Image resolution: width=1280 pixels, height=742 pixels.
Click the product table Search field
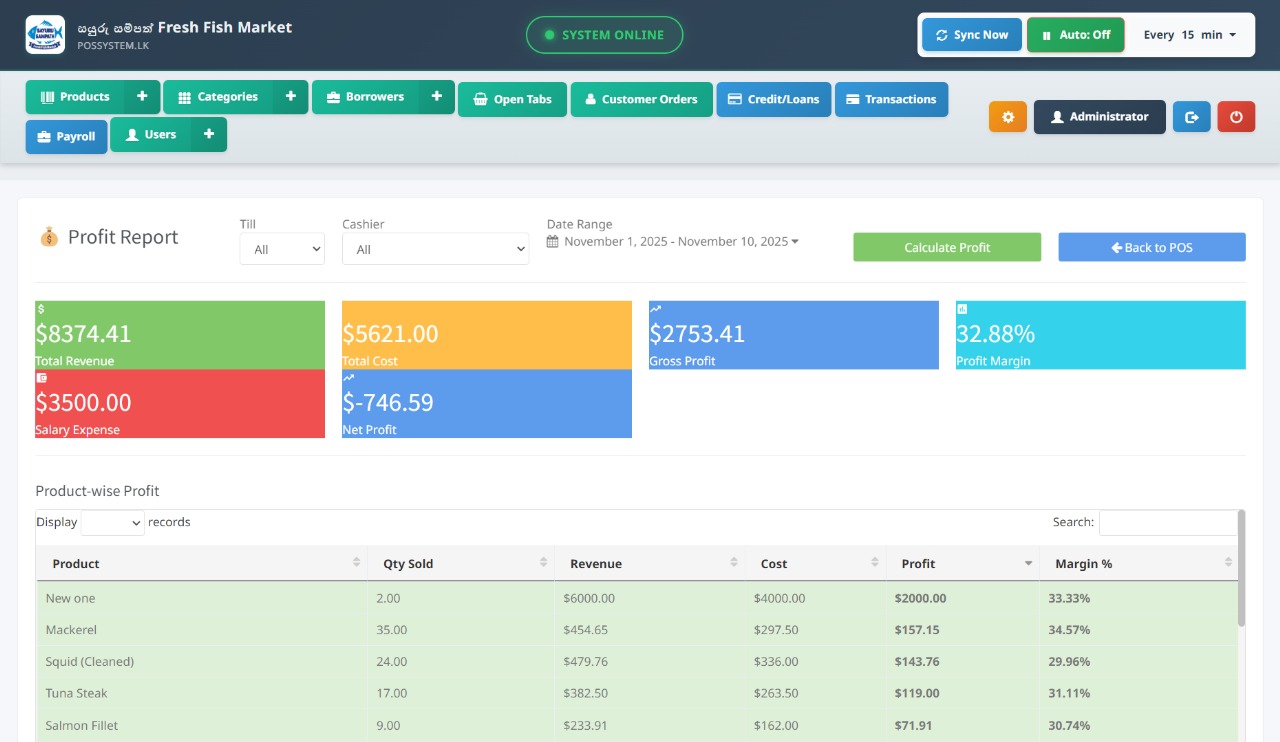tap(1167, 522)
